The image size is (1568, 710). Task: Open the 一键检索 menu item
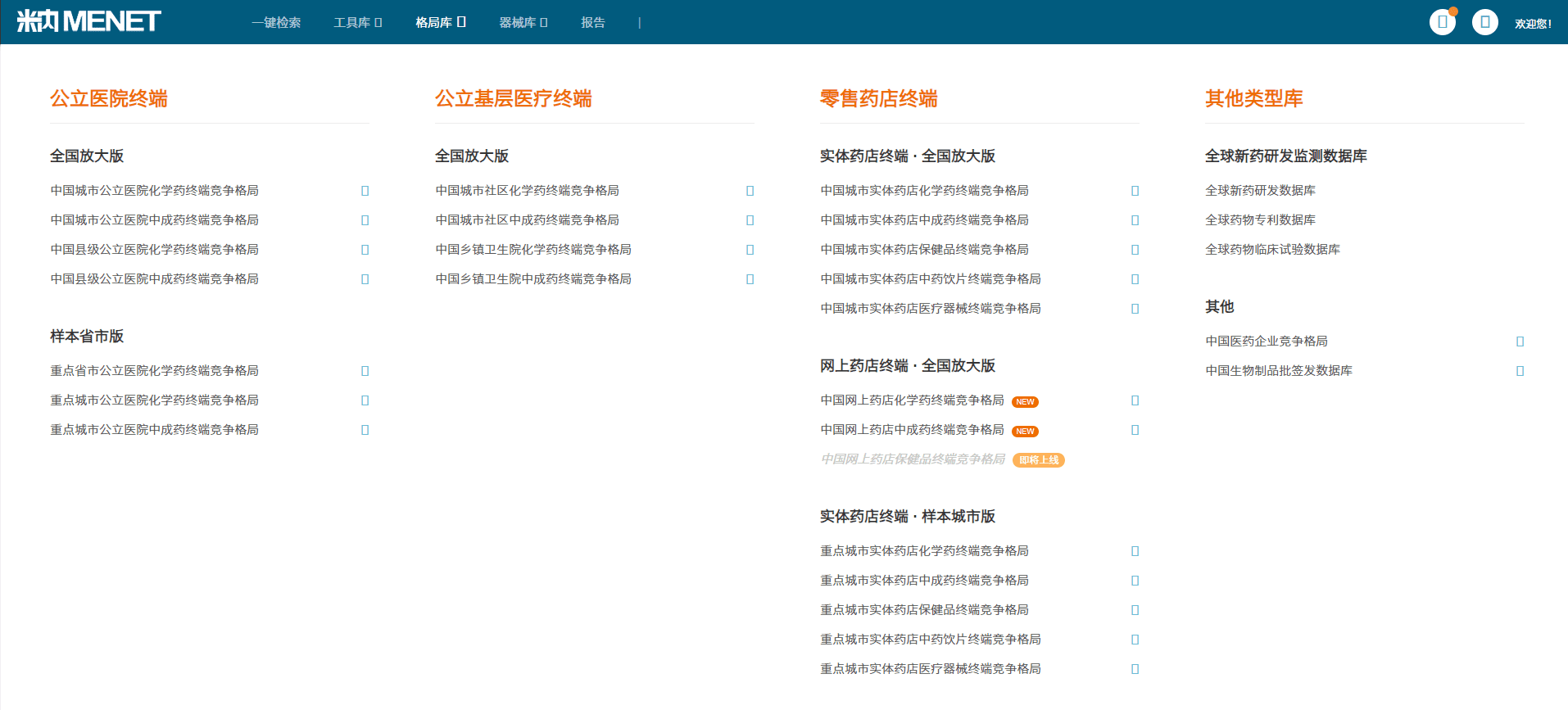pyautogui.click(x=276, y=22)
